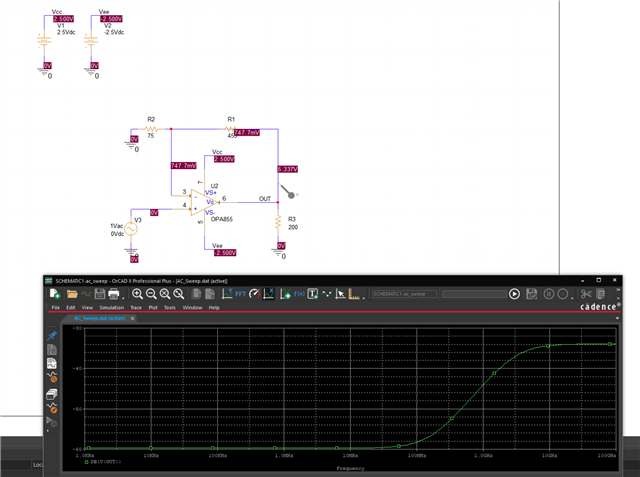Click the gray document icon in sidebar
The width and height of the screenshot is (640, 477).
52,350
